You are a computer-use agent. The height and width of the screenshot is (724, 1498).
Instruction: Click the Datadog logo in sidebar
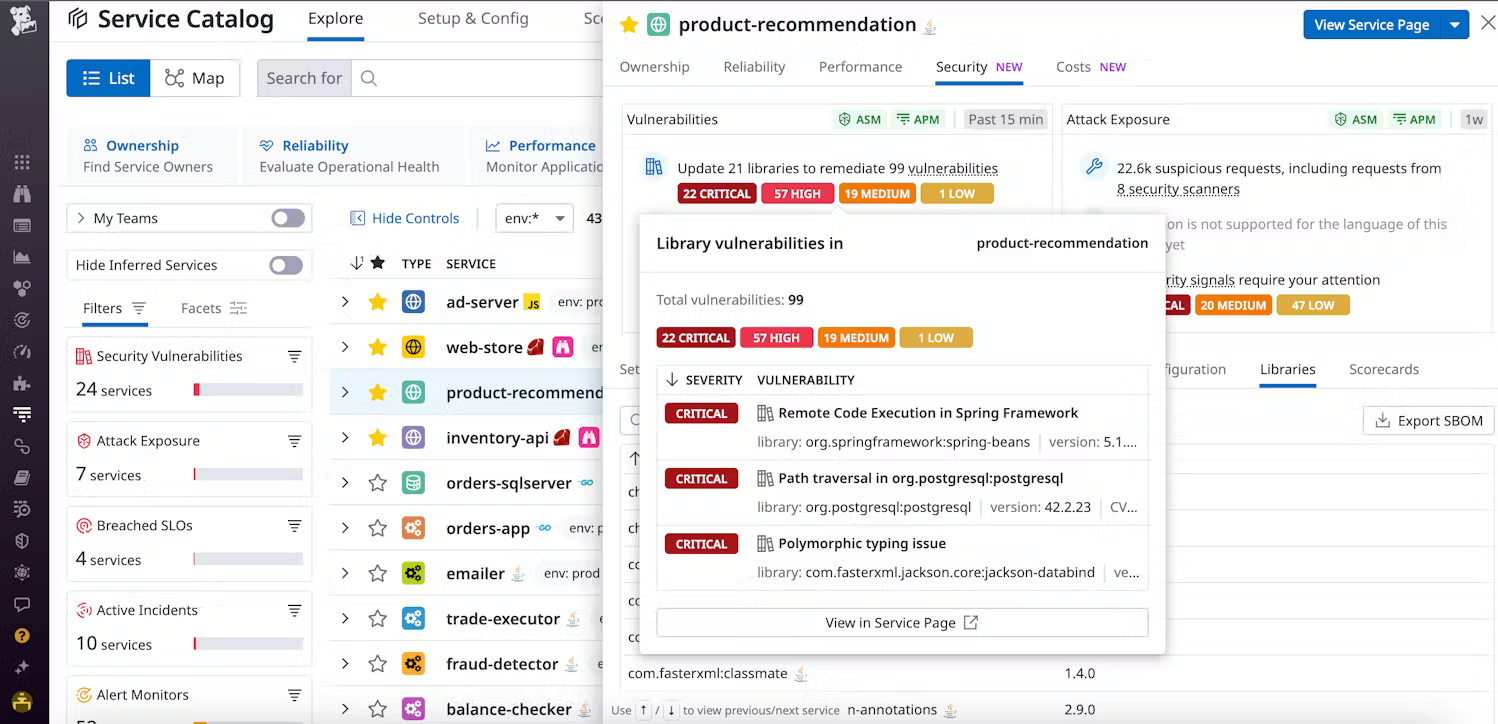pyautogui.click(x=22, y=18)
